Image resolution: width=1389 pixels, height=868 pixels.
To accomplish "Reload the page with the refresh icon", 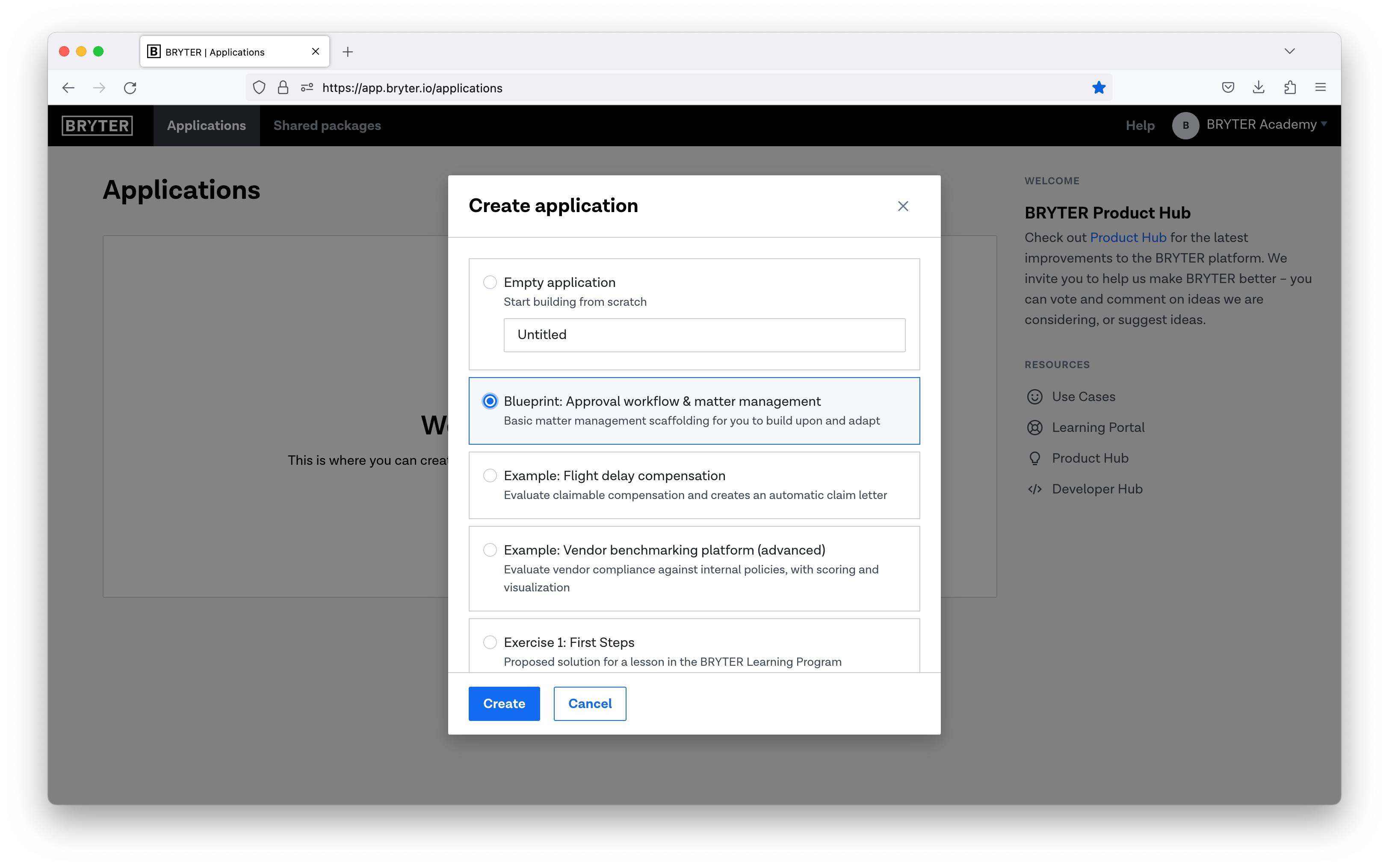I will tap(130, 88).
